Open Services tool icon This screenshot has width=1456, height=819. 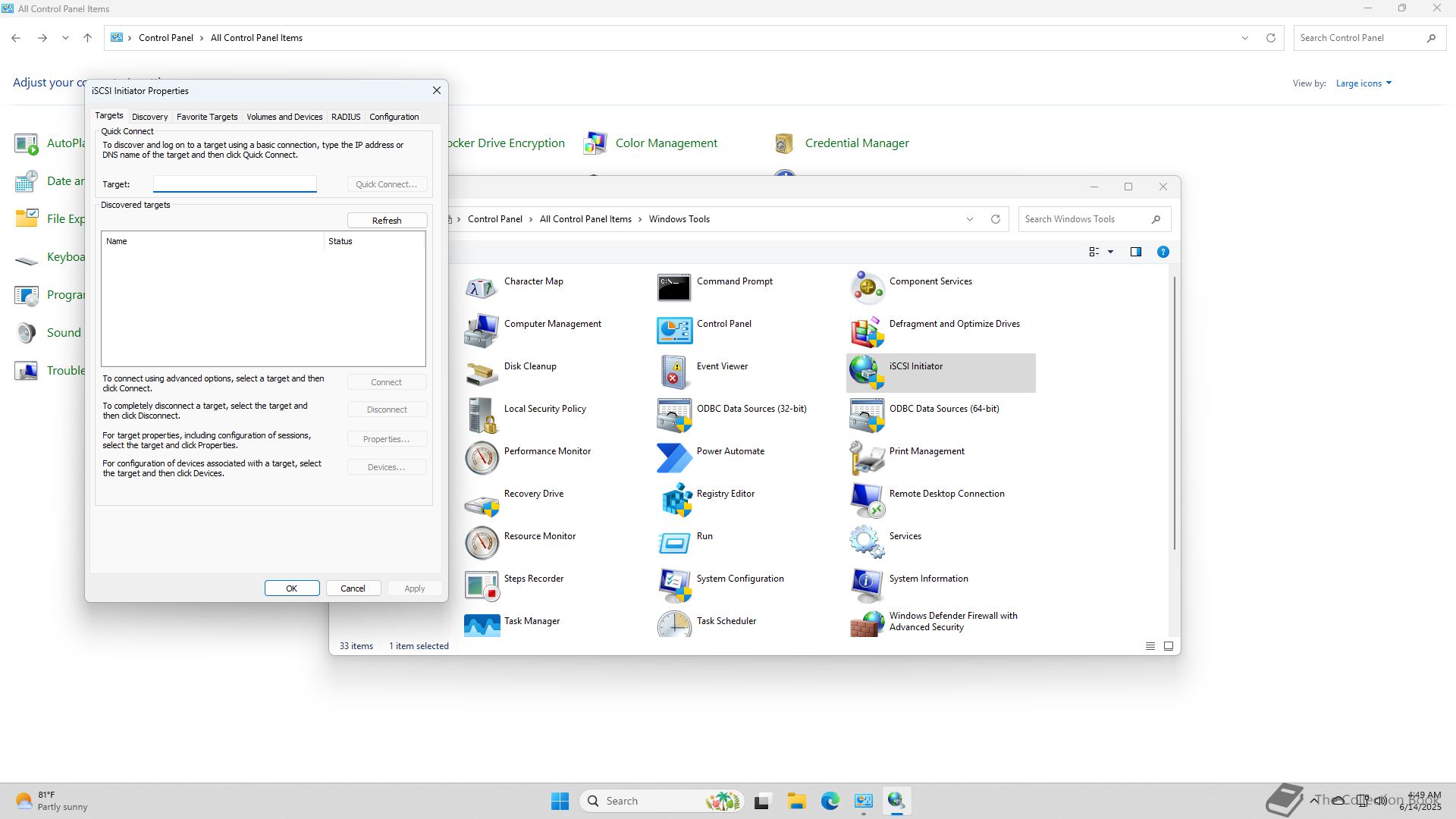(867, 542)
